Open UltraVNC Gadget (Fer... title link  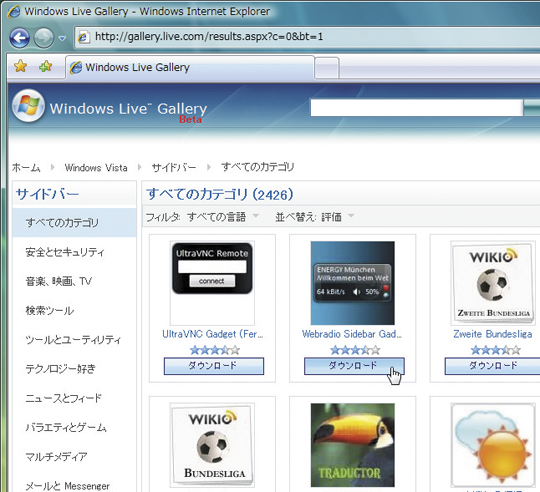[212, 334]
